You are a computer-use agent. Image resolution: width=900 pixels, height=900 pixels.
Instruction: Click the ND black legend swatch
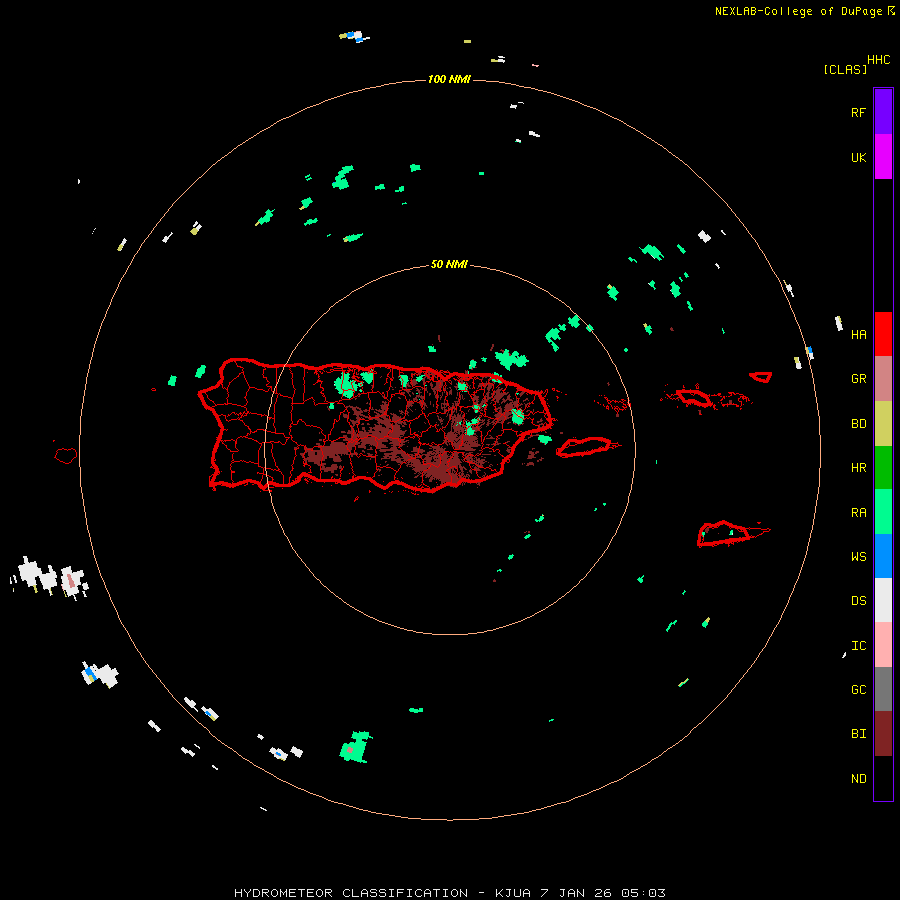pyautogui.click(x=883, y=778)
